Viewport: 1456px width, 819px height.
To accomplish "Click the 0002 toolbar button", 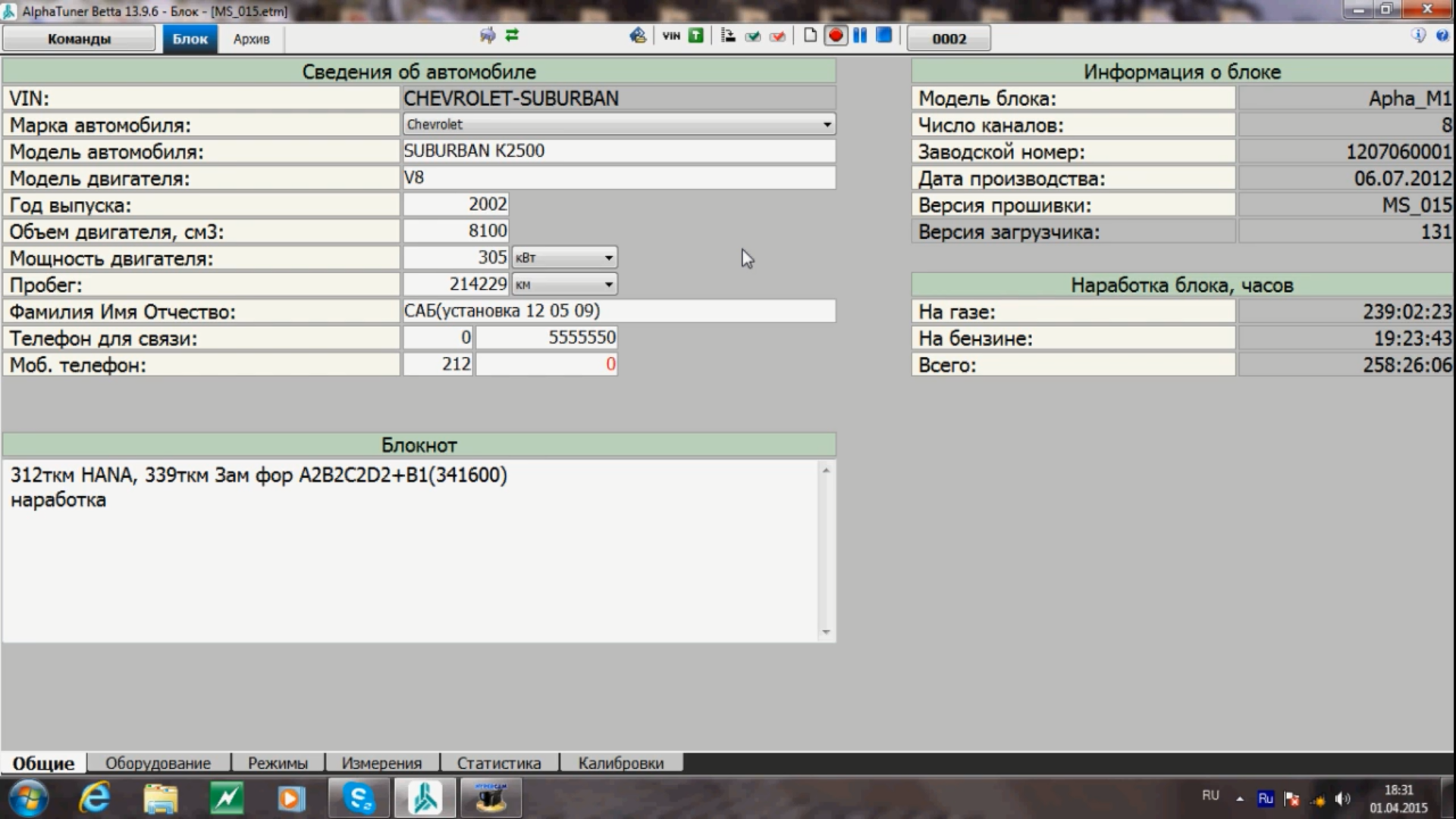I will pos(949,39).
